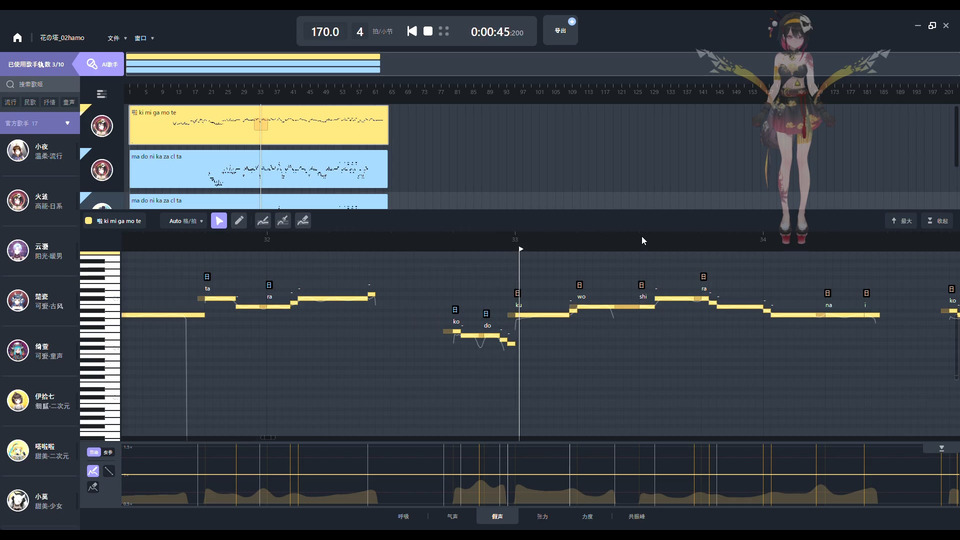Filter singers by 童声 tag
The width and height of the screenshot is (960, 540).
[69, 102]
